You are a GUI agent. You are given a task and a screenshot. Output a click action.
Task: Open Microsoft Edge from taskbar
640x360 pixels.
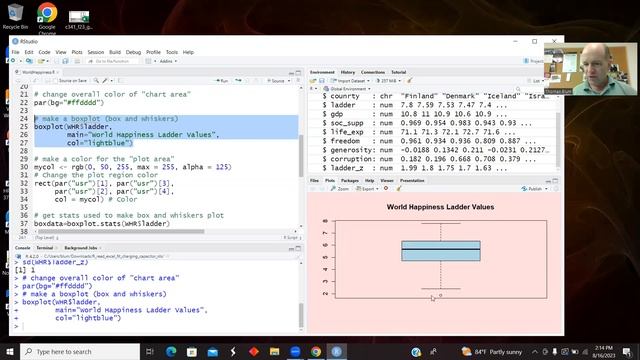click(x=171, y=351)
